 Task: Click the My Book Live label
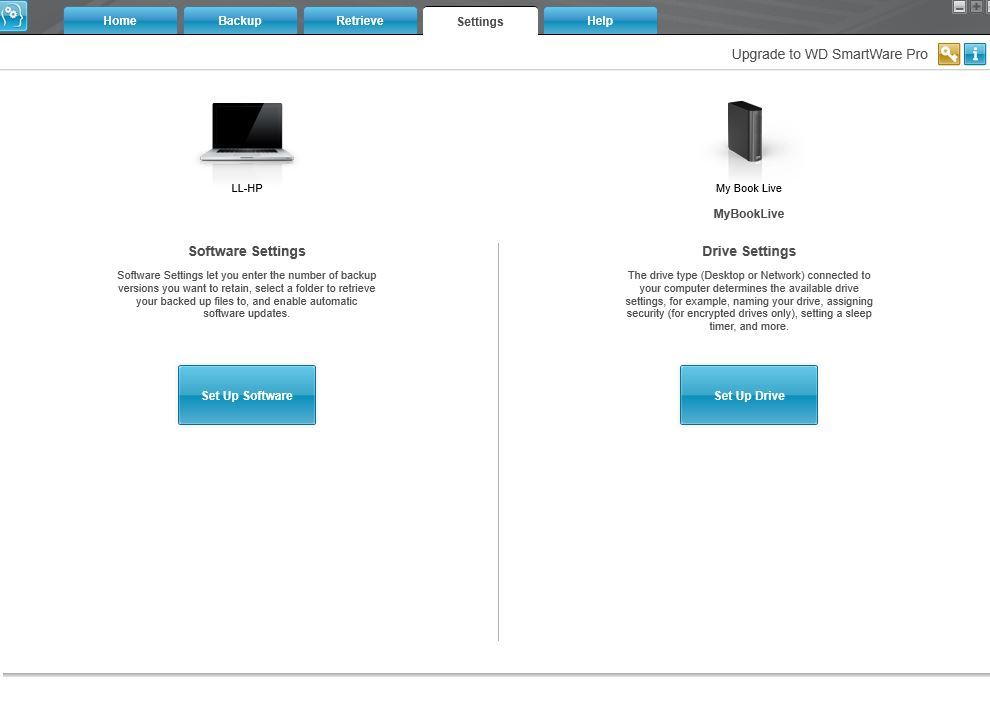[749, 188]
